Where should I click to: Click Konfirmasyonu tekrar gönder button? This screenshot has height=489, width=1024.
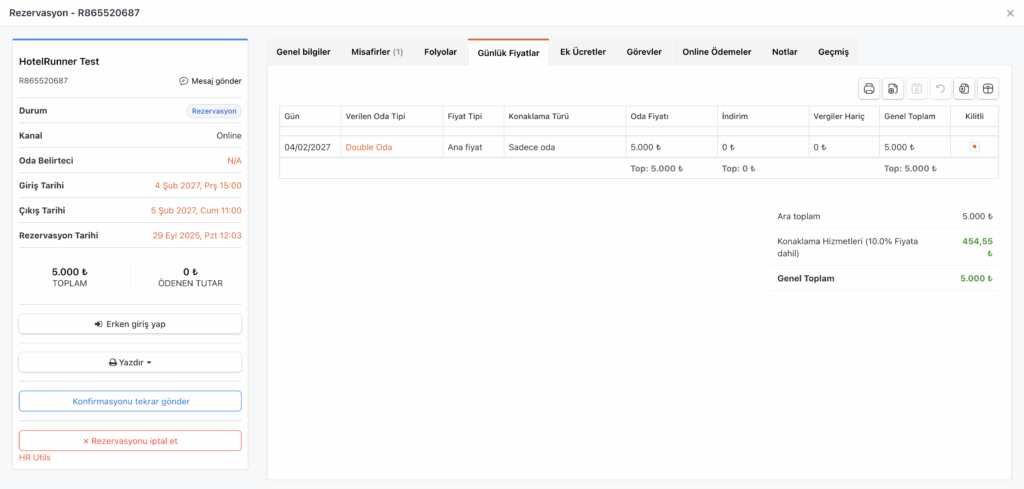130,401
